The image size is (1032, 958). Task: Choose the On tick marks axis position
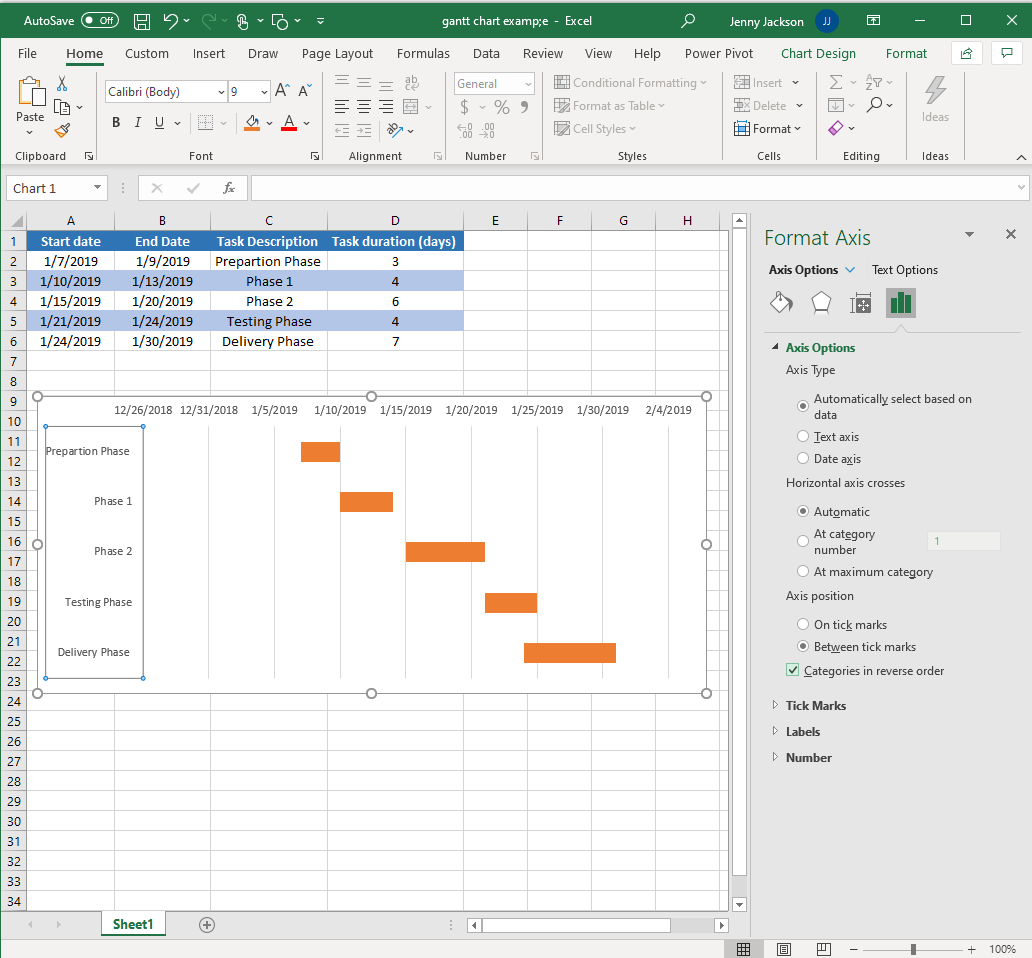[802, 623]
